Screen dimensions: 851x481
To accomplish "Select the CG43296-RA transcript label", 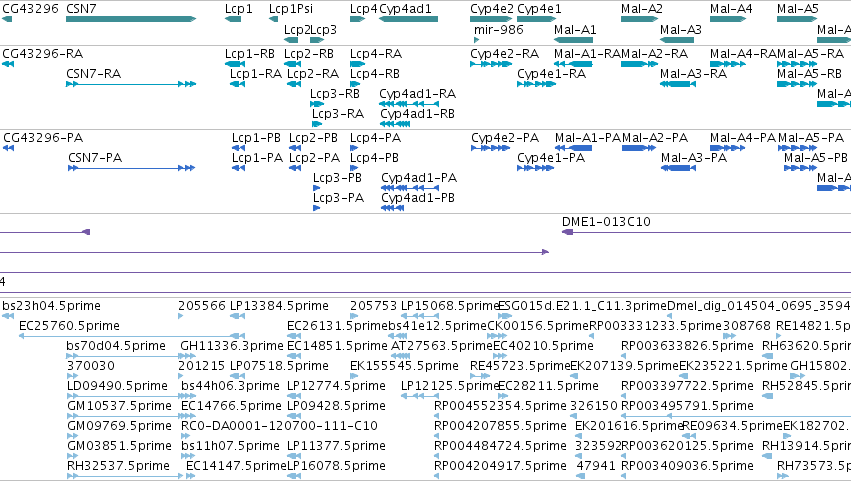I will 43,54.
